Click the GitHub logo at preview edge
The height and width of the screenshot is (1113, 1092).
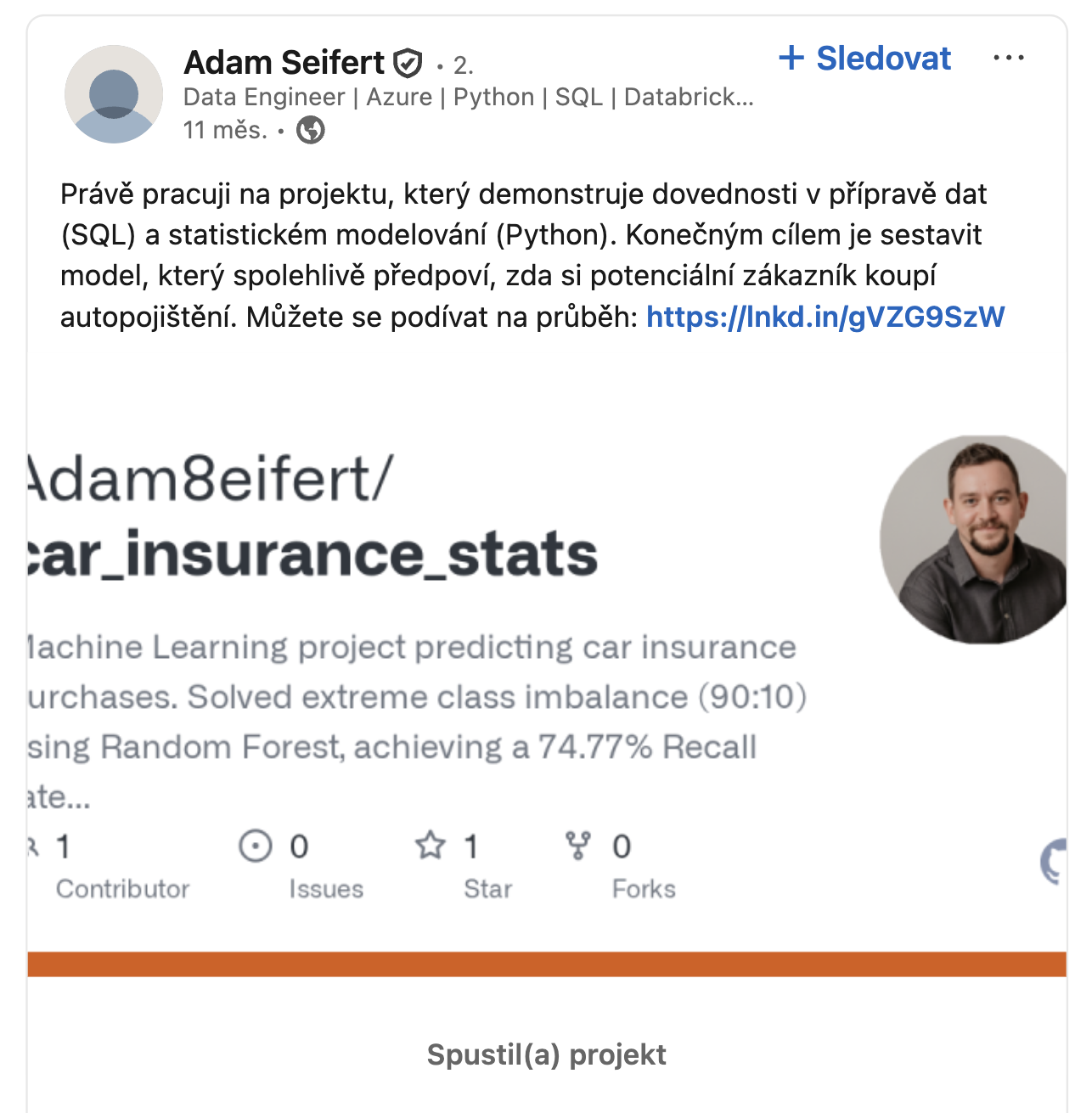pos(1053,862)
